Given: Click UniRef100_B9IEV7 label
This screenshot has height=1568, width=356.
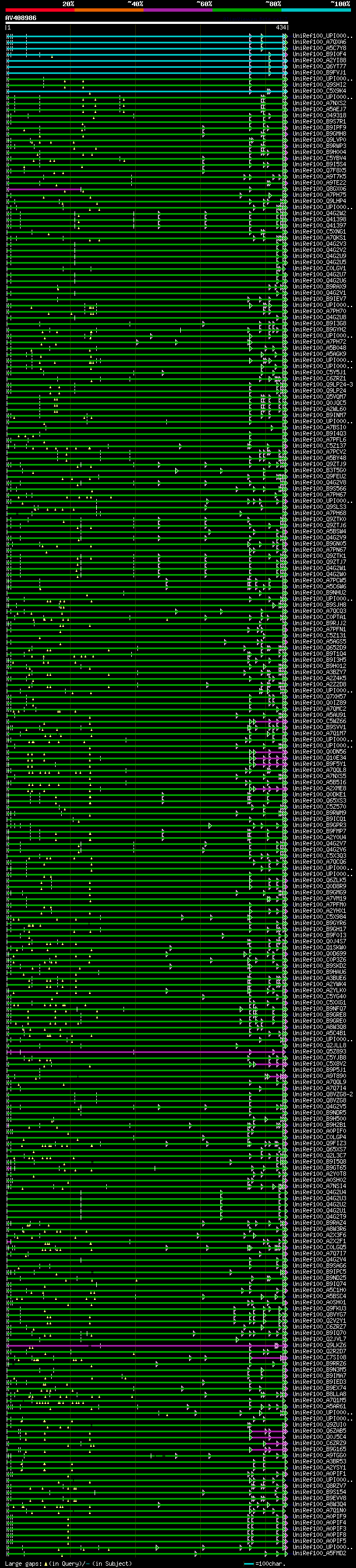Looking at the screenshot, I should tap(319, 299).
